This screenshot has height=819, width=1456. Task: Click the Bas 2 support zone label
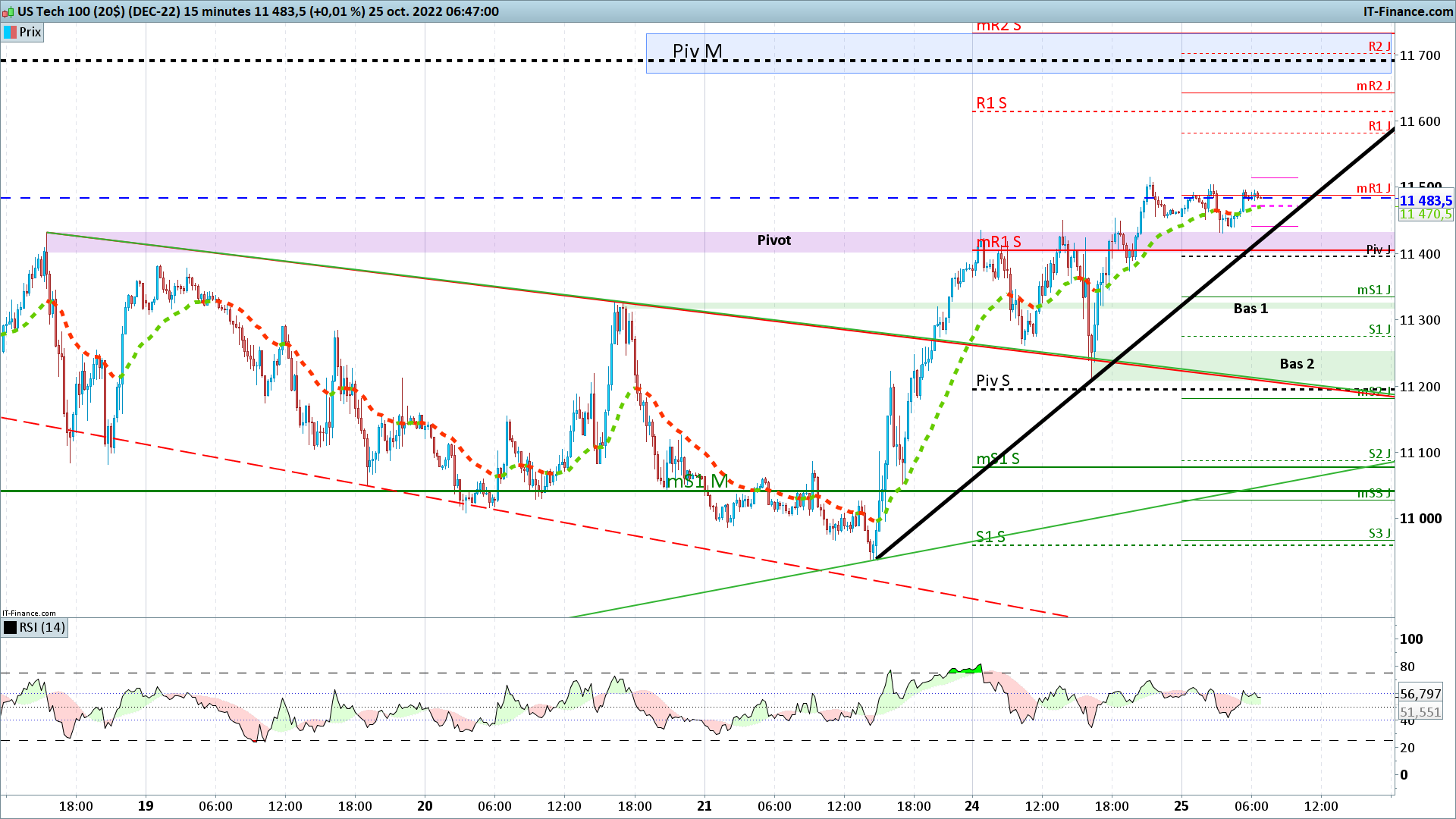pos(1296,364)
